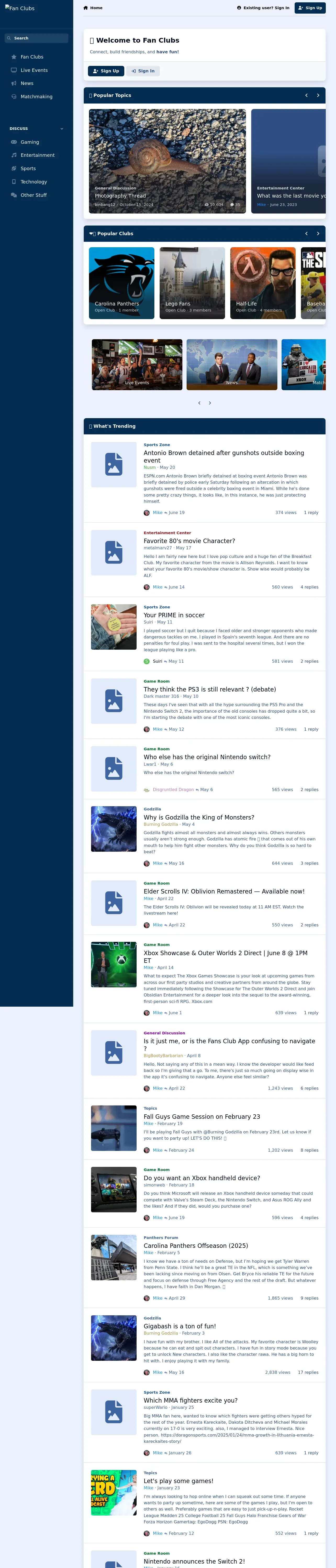Collapse the DISCUSS section chevron
The width and height of the screenshot is (336, 1568).
click(x=61, y=129)
